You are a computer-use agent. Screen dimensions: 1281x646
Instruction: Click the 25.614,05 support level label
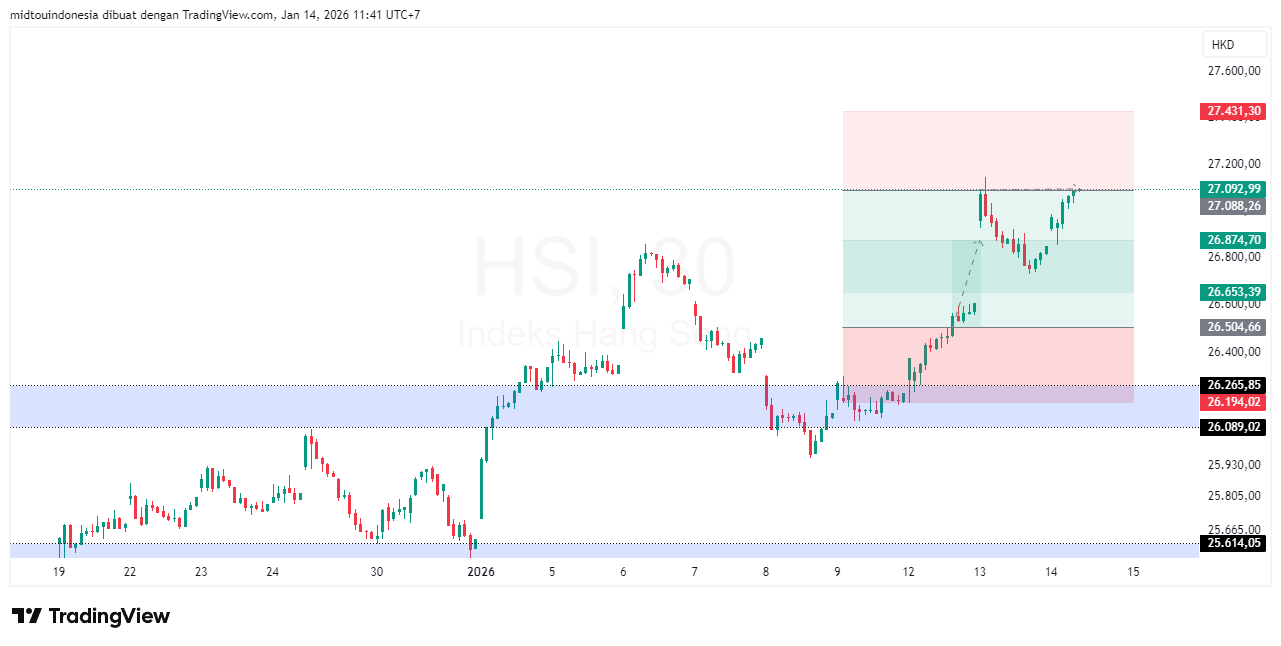click(x=1233, y=543)
